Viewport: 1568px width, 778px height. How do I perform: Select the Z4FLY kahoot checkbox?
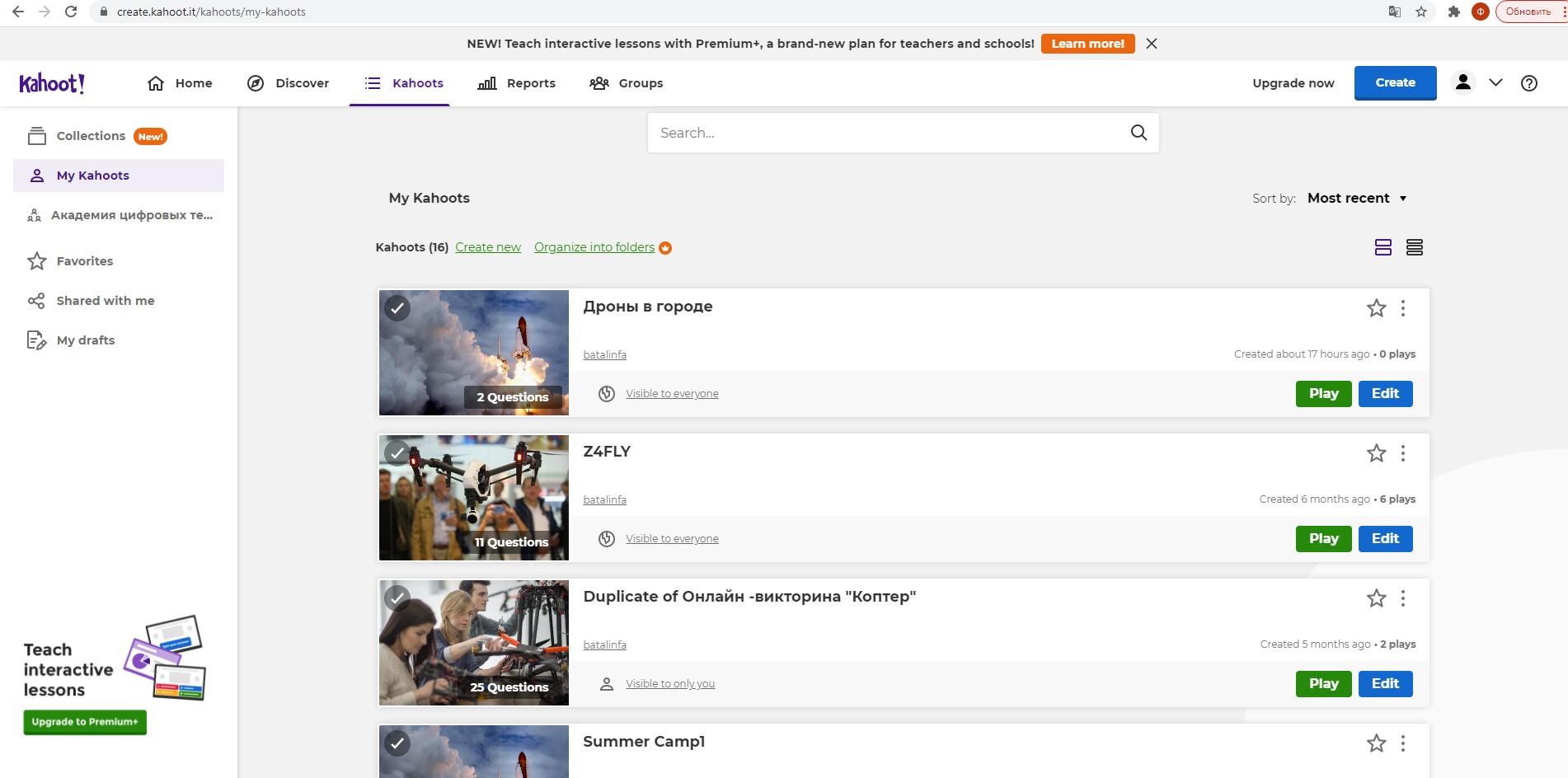point(397,453)
